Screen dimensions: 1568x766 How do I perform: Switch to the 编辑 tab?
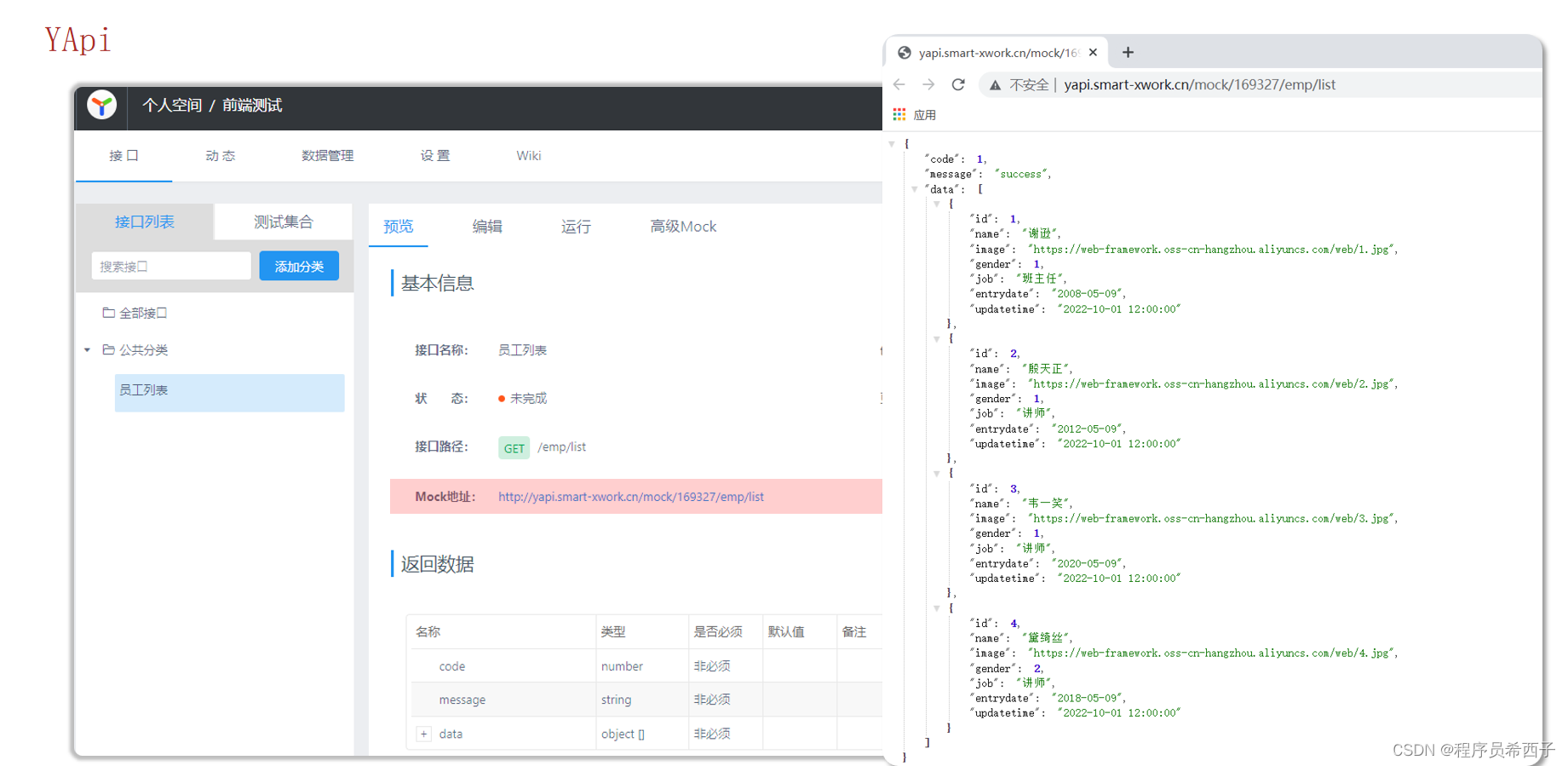[487, 227]
